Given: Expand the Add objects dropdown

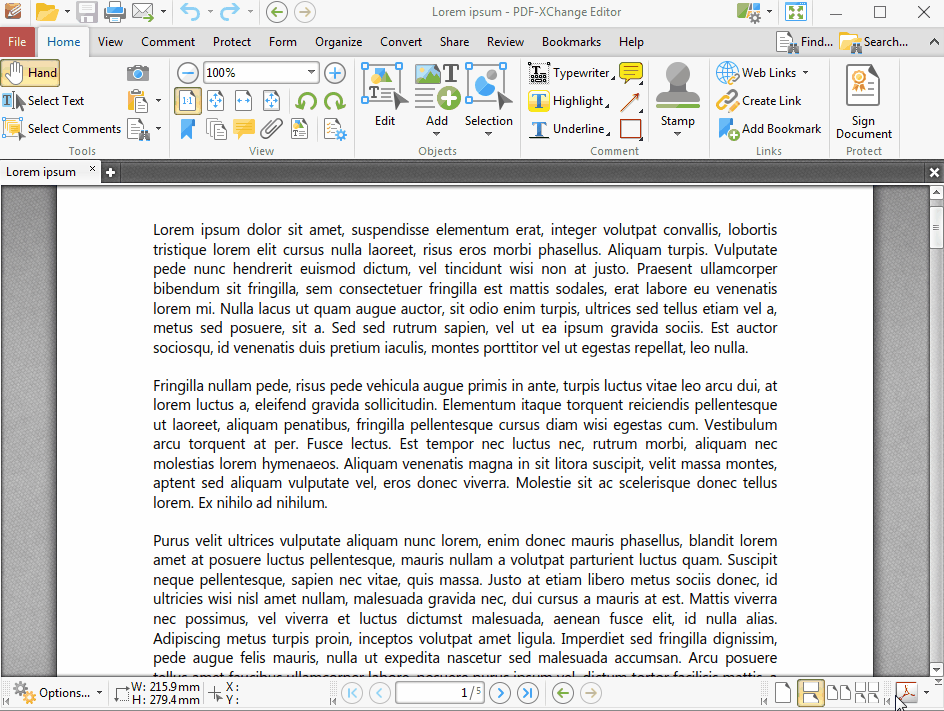Looking at the screenshot, I should 437,134.
